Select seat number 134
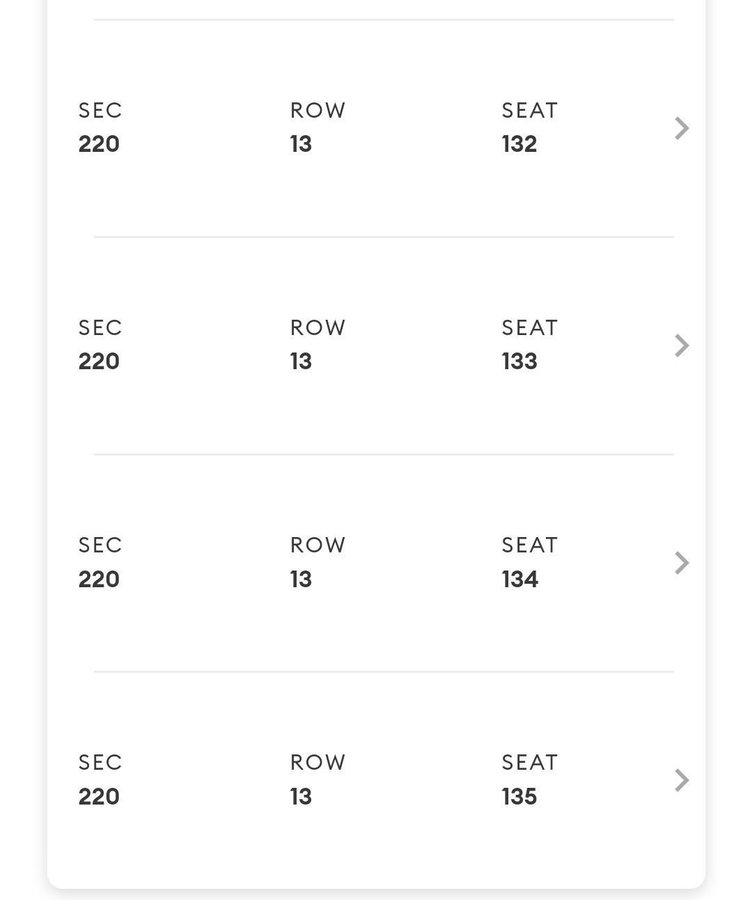Image resolution: width=752 pixels, height=900 pixels. coord(520,579)
